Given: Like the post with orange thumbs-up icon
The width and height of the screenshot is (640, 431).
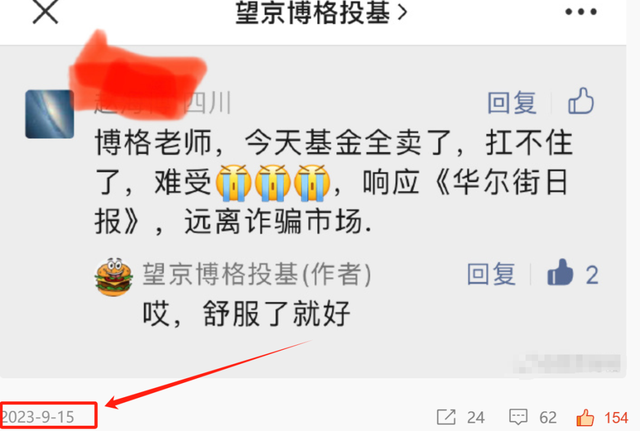Looking at the screenshot, I should point(585,417).
